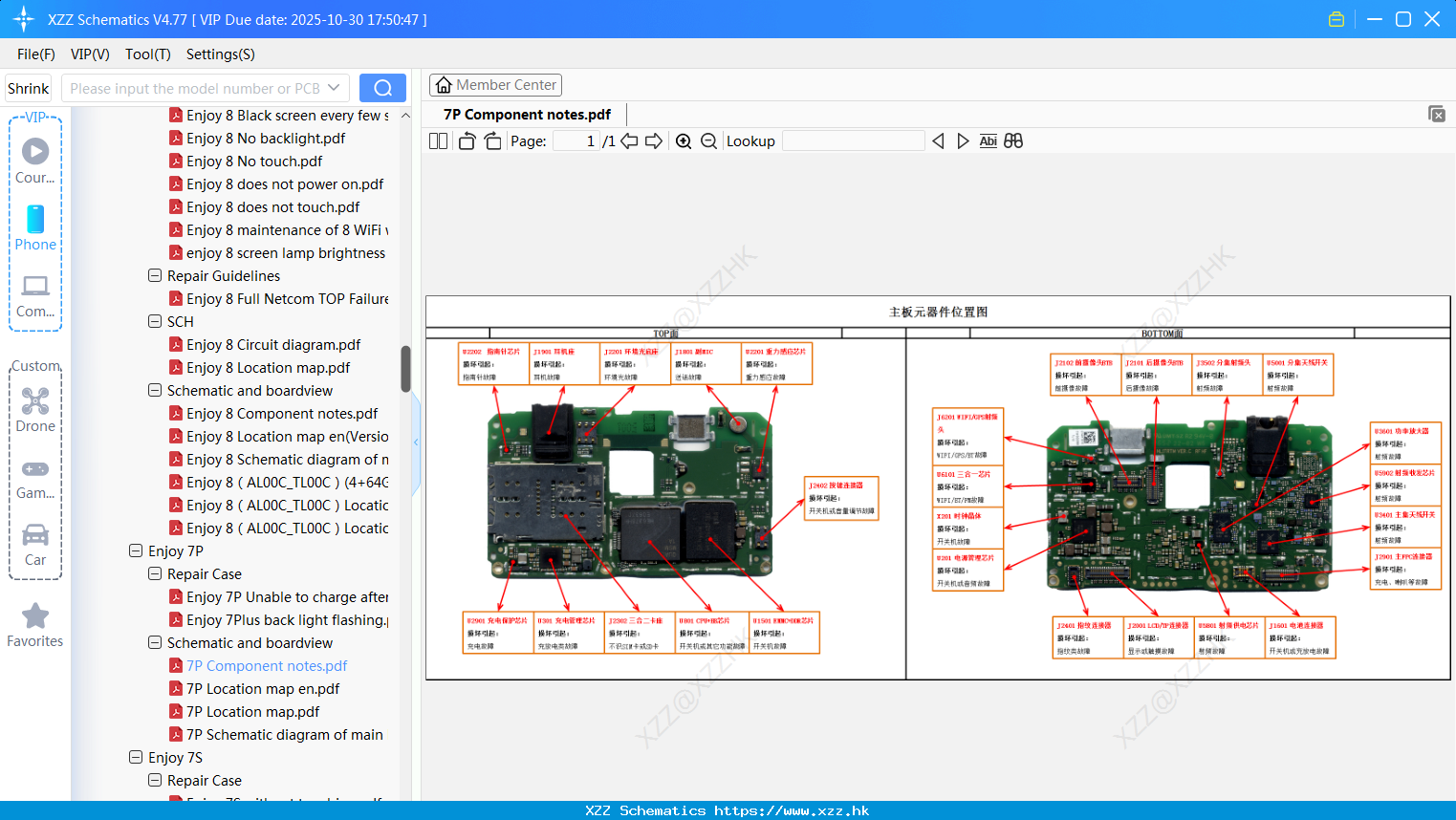The width and height of the screenshot is (1456, 820).
Task: Click the restore tab panel icon at top right
Action: click(1437, 114)
